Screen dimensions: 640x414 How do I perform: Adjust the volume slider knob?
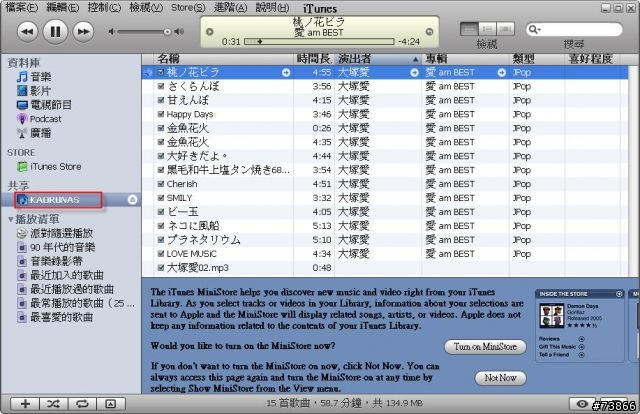(167, 32)
